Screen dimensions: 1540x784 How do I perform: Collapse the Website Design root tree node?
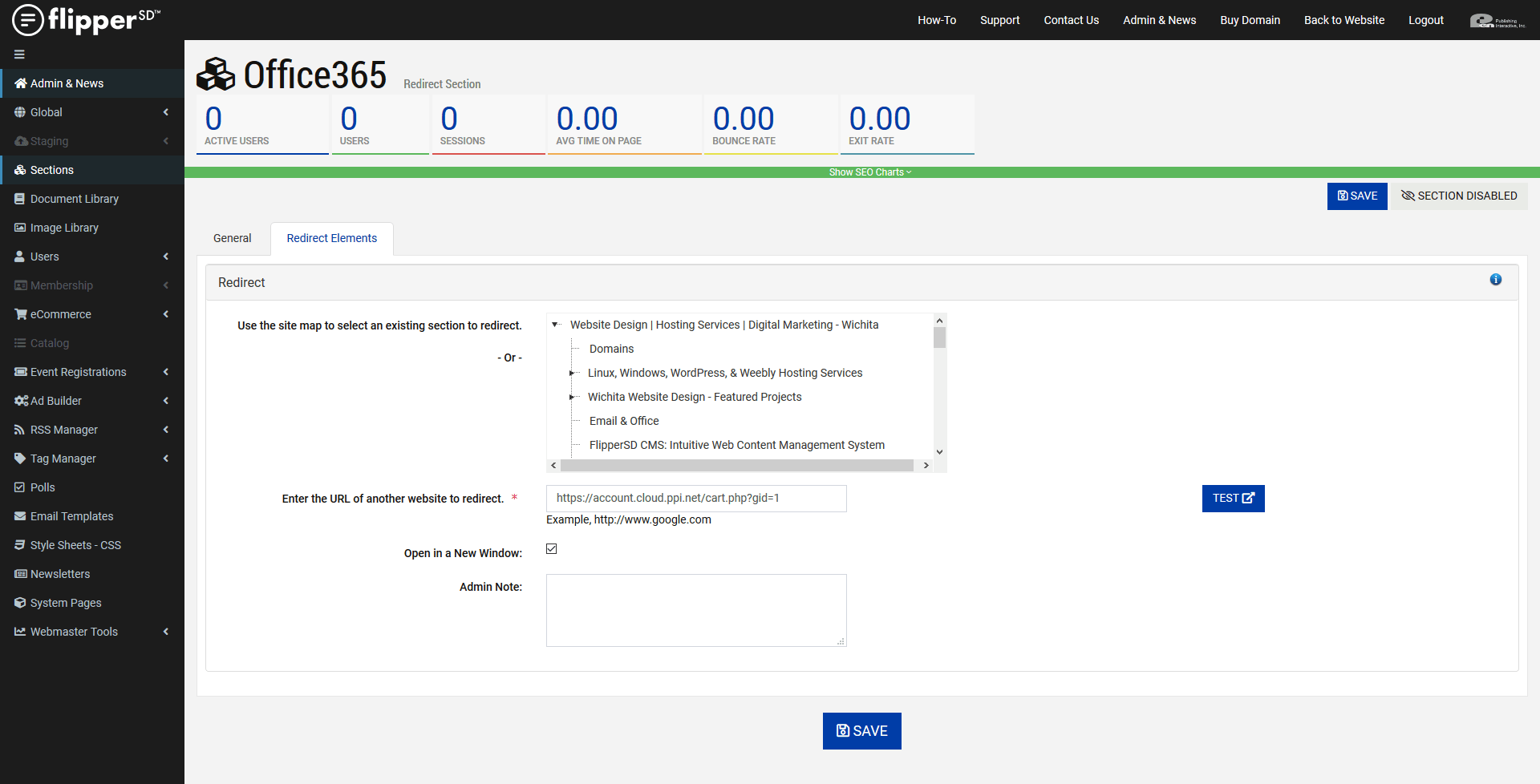554,325
